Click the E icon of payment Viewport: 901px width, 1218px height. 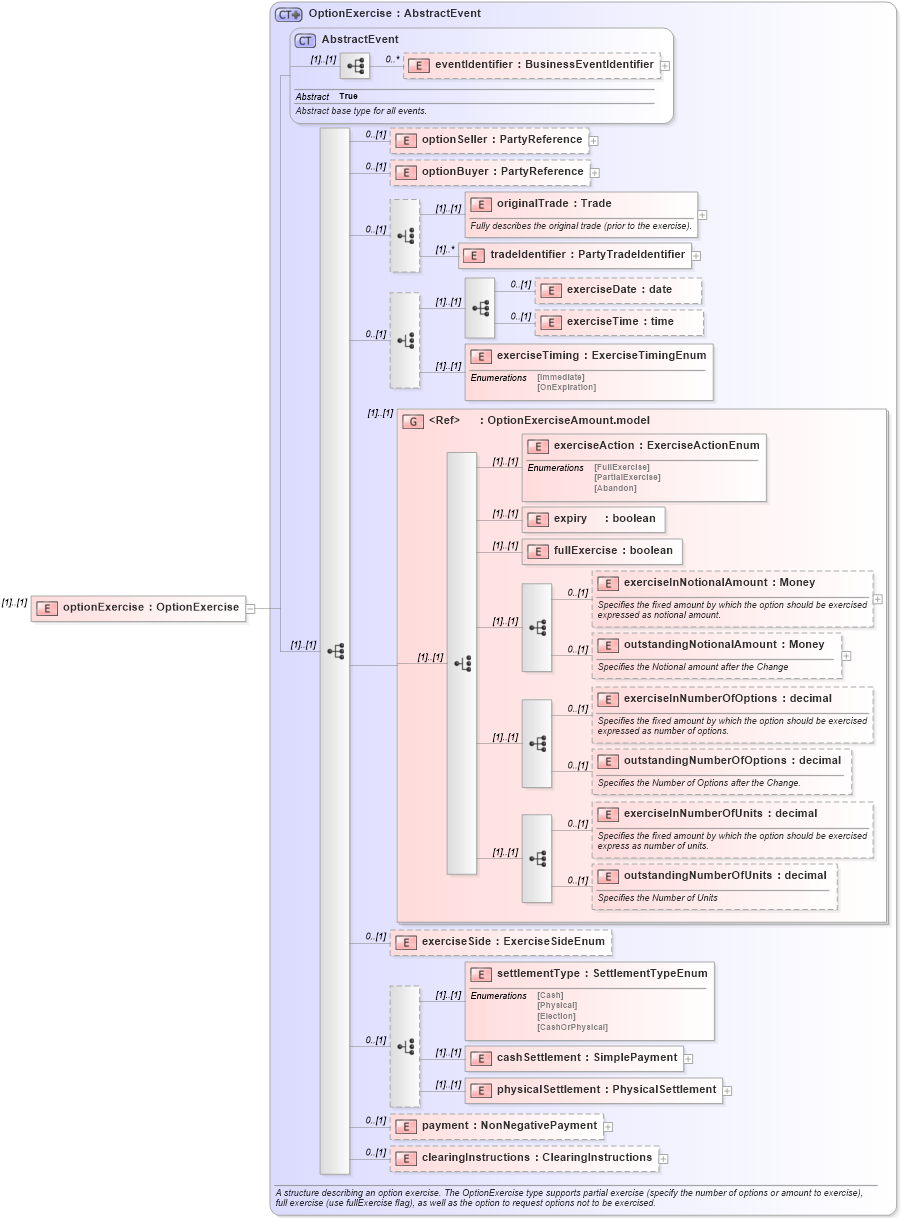coord(405,1126)
